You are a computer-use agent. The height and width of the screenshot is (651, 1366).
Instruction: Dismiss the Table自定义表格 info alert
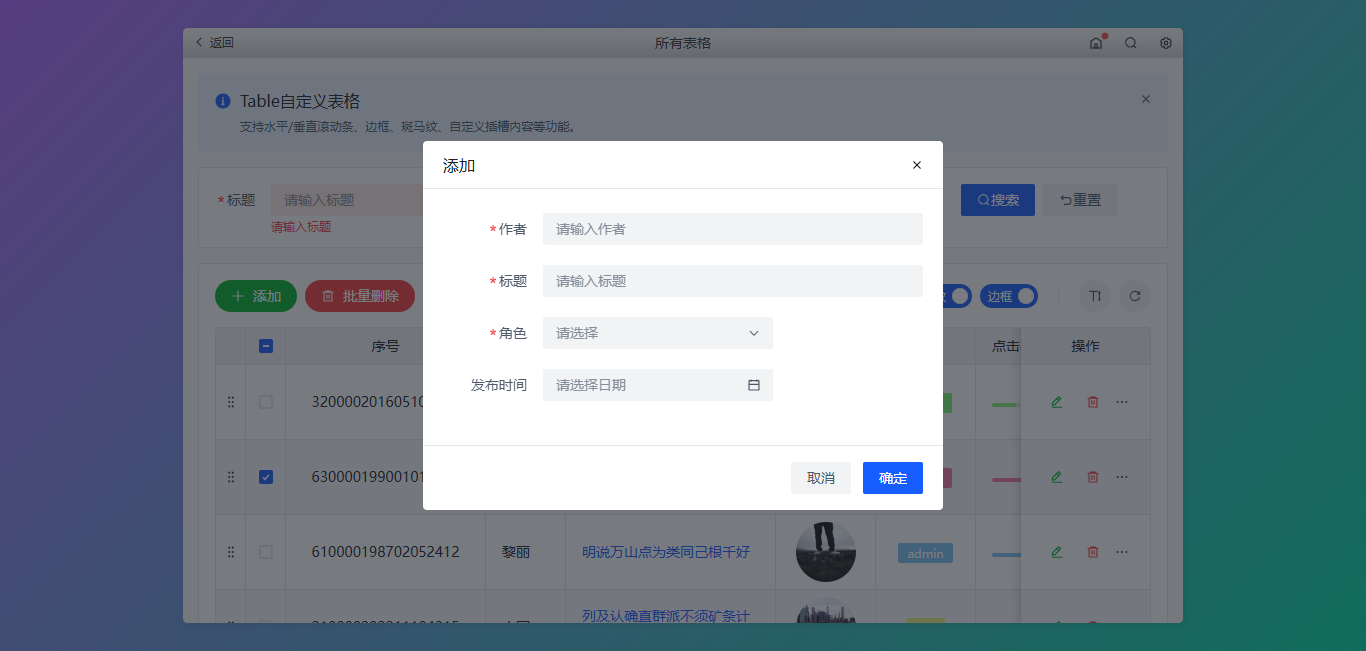point(1146,99)
